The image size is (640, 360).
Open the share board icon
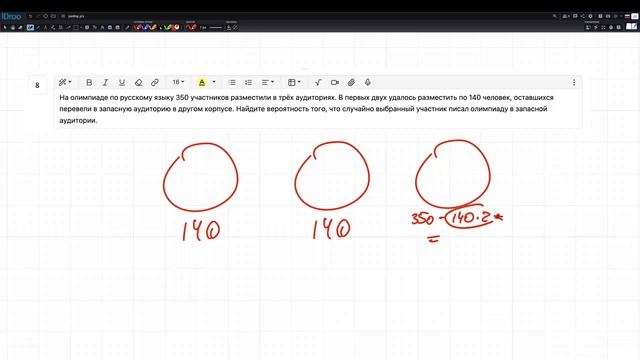[x=583, y=16]
